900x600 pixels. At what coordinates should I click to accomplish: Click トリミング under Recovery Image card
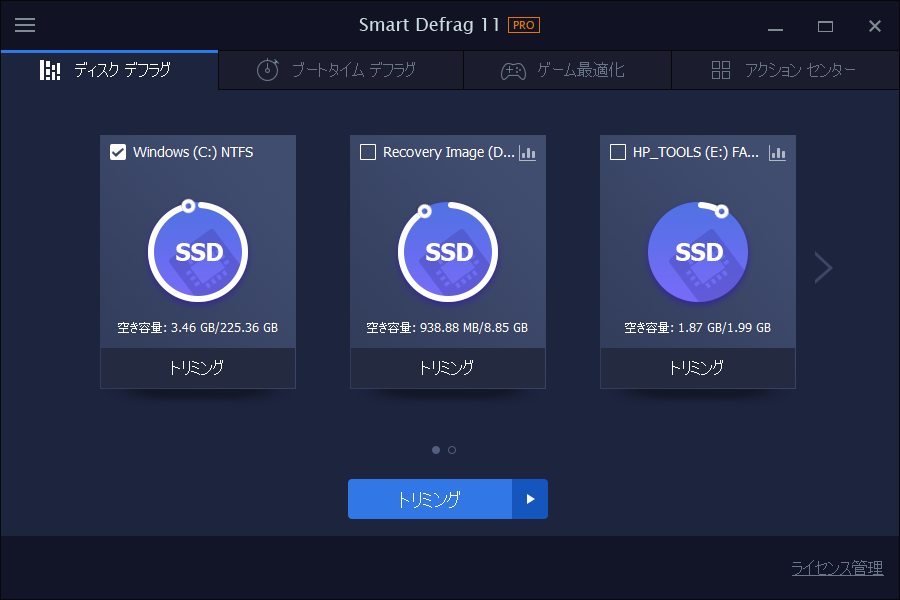pos(448,368)
